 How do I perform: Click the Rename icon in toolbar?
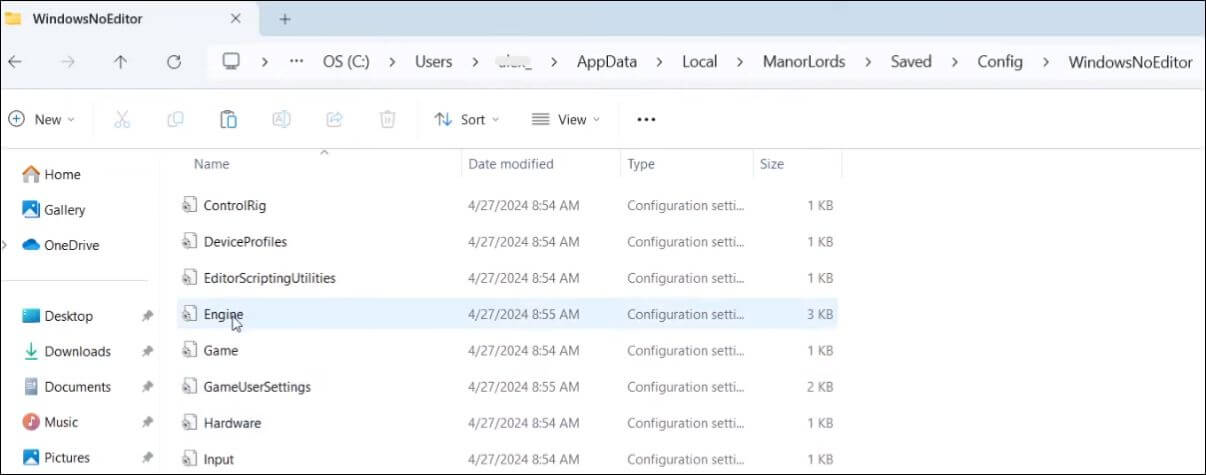(x=281, y=120)
